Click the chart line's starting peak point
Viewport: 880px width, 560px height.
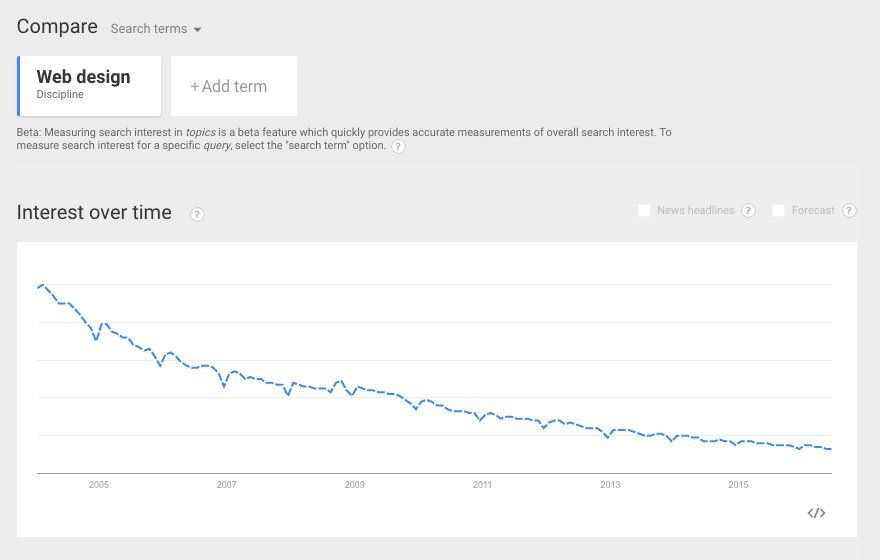pos(42,285)
